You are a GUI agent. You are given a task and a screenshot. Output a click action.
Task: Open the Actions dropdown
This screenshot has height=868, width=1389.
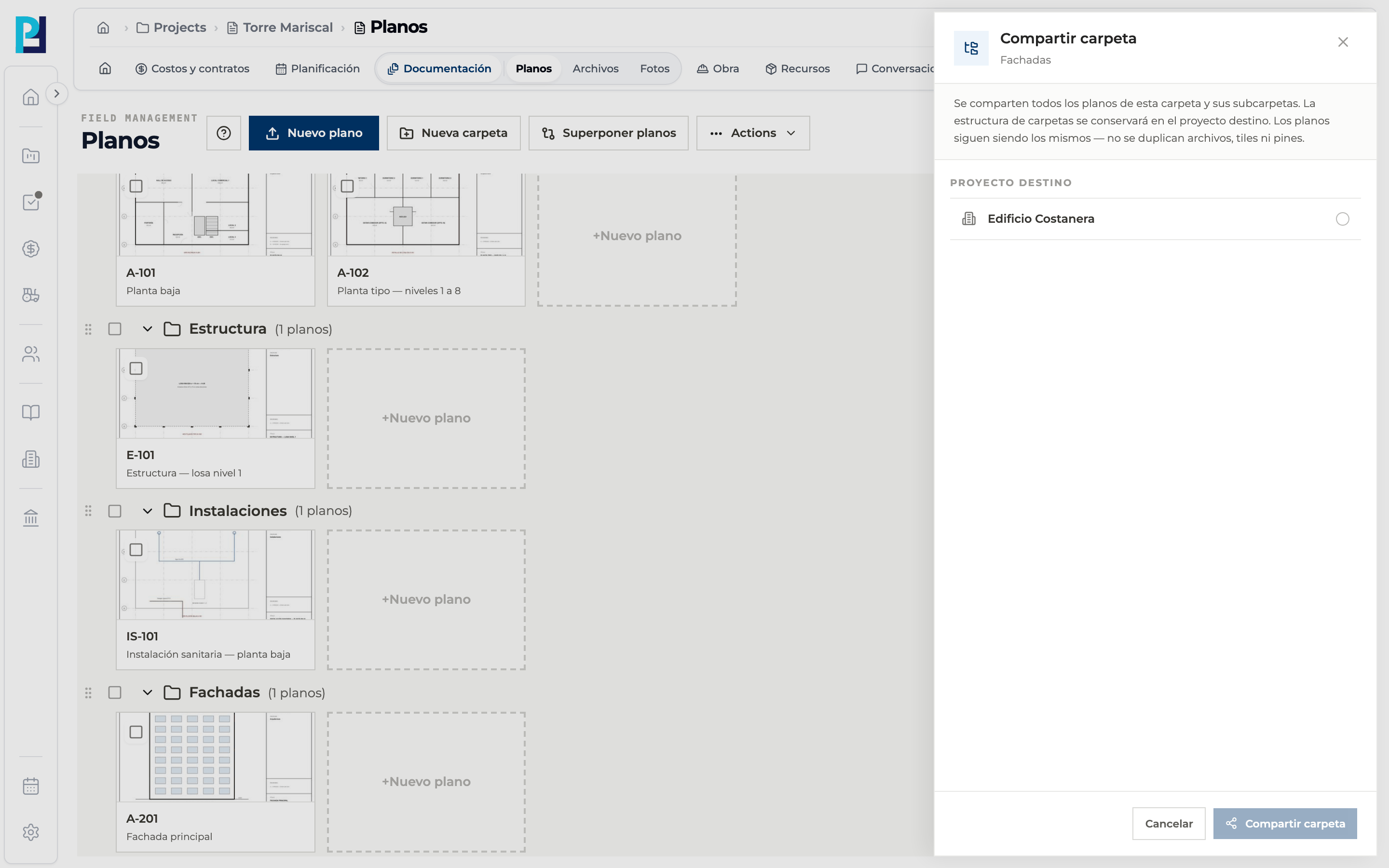point(753,133)
